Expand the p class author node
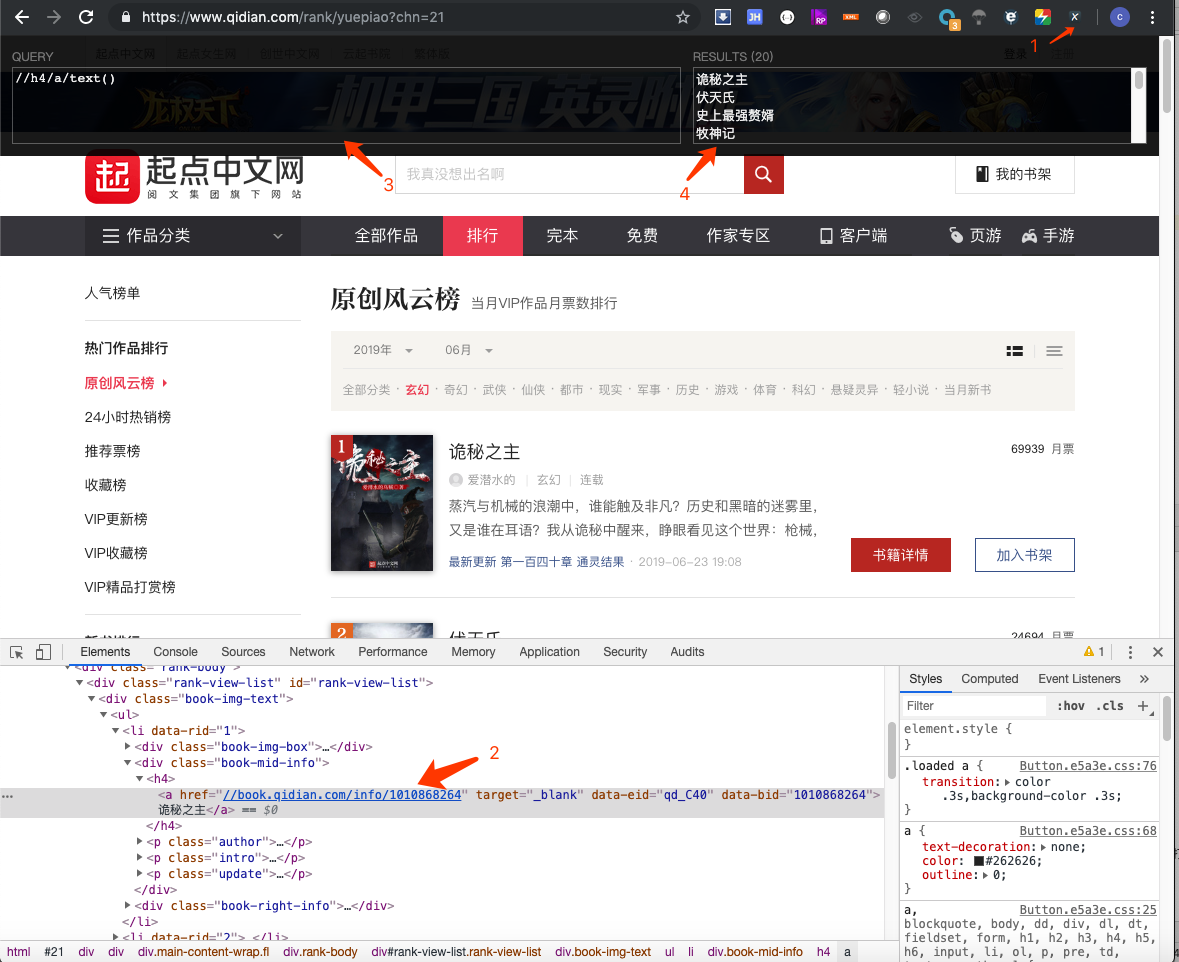The height and width of the screenshot is (962, 1179). click(x=140, y=842)
